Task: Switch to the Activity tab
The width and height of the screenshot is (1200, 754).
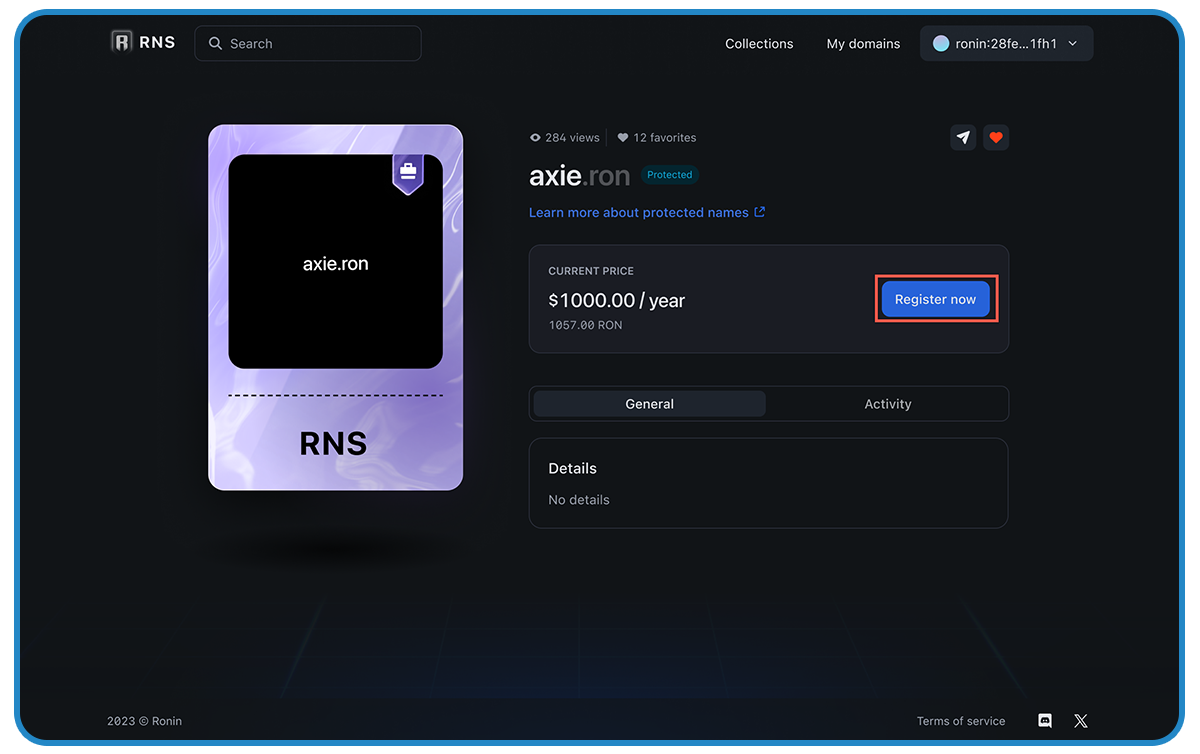Action: 888,404
